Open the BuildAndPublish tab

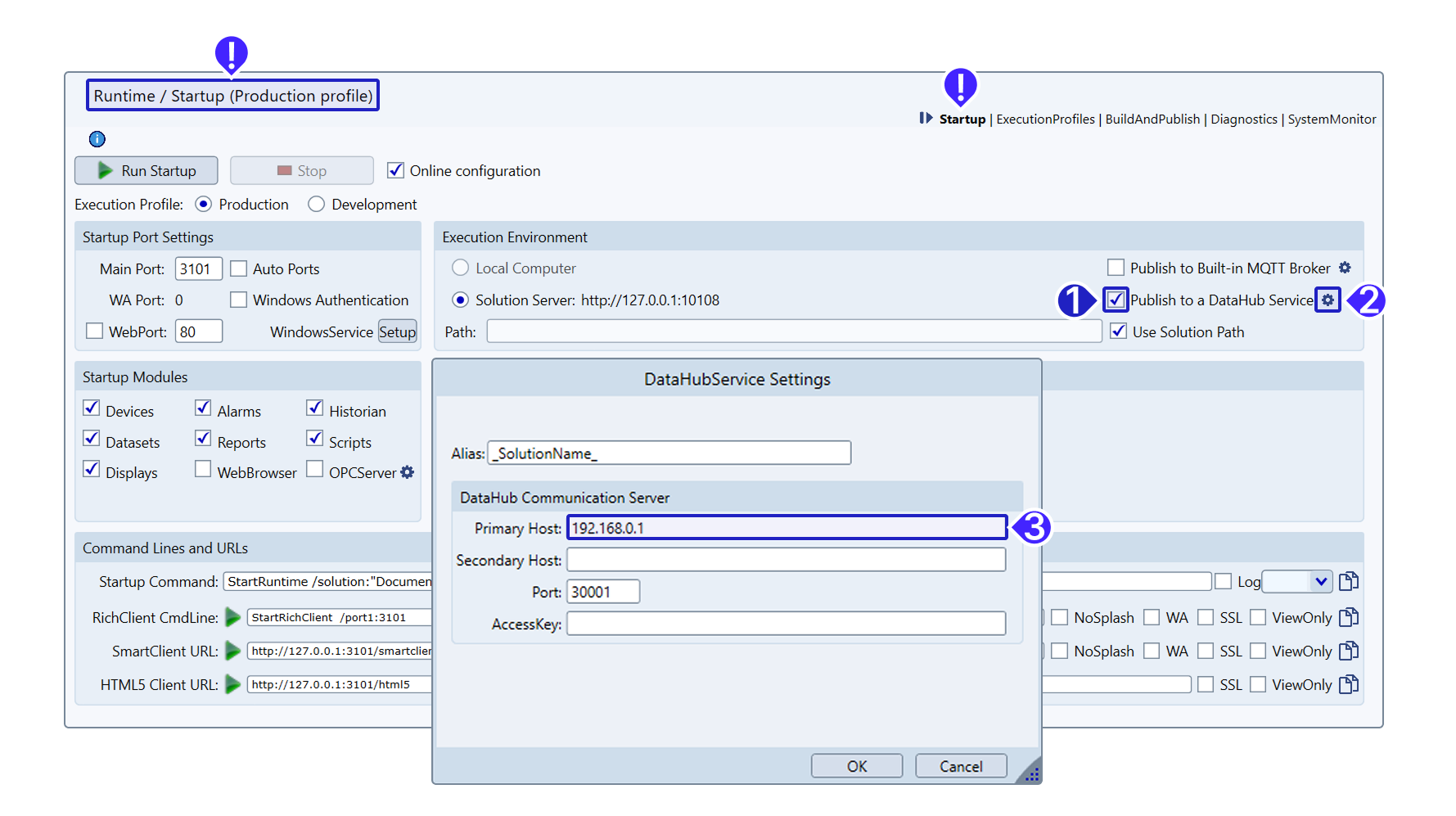pyautogui.click(x=1152, y=119)
